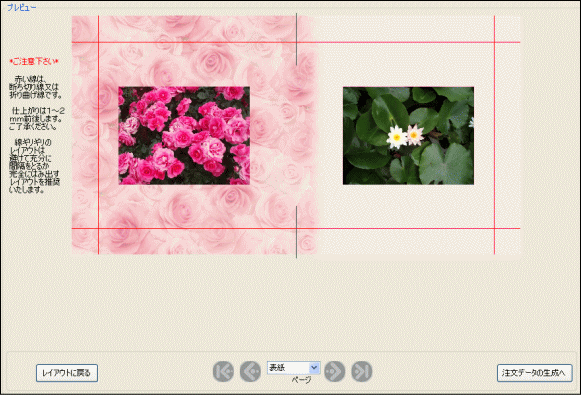The image size is (581, 395).
Task: Go to the previous page
Action: click(x=250, y=371)
